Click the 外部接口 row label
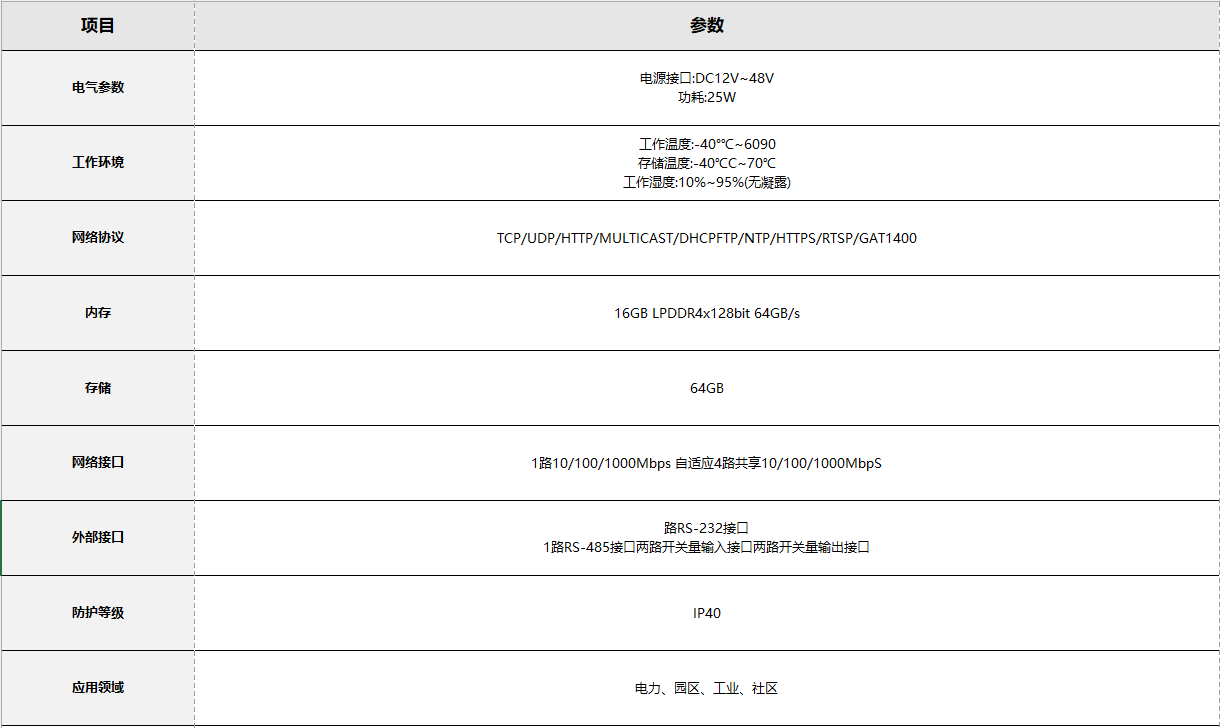This screenshot has width=1220, height=728. [98, 538]
